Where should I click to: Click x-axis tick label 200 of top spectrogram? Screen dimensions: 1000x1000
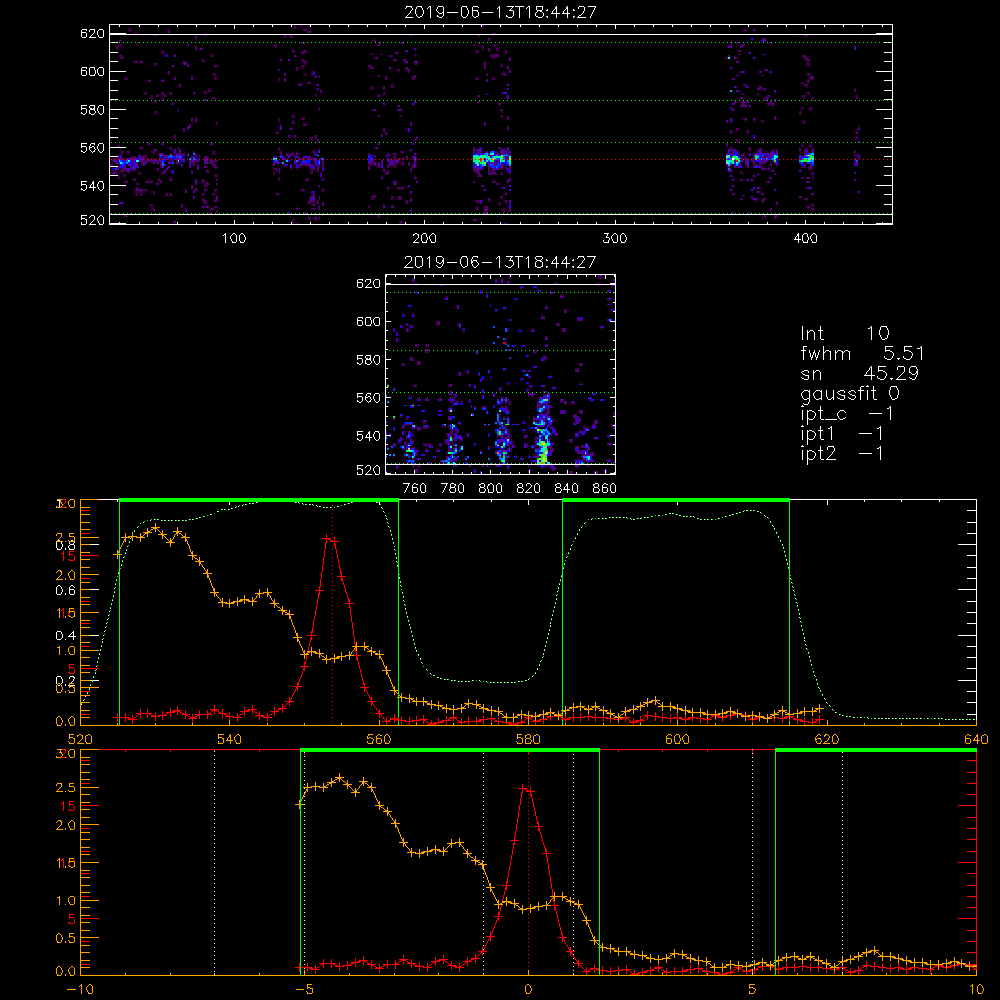coord(425,239)
